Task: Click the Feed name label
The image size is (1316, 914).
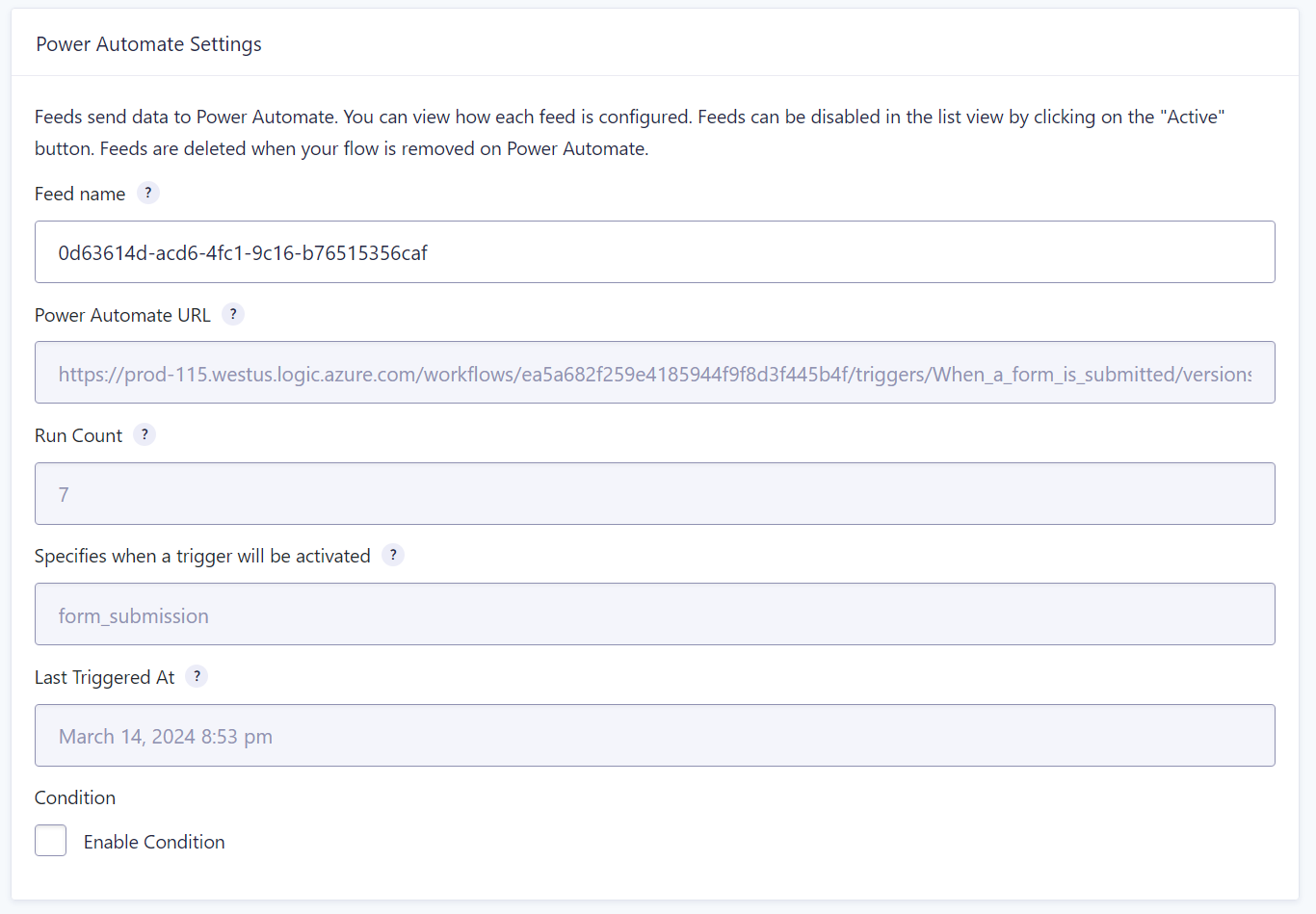Action: [x=80, y=194]
